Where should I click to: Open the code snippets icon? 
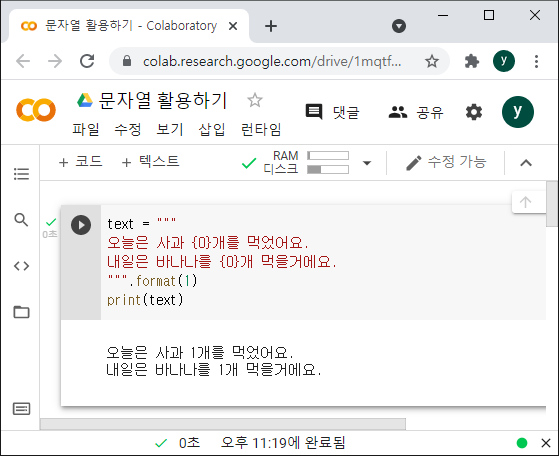tap(21, 266)
